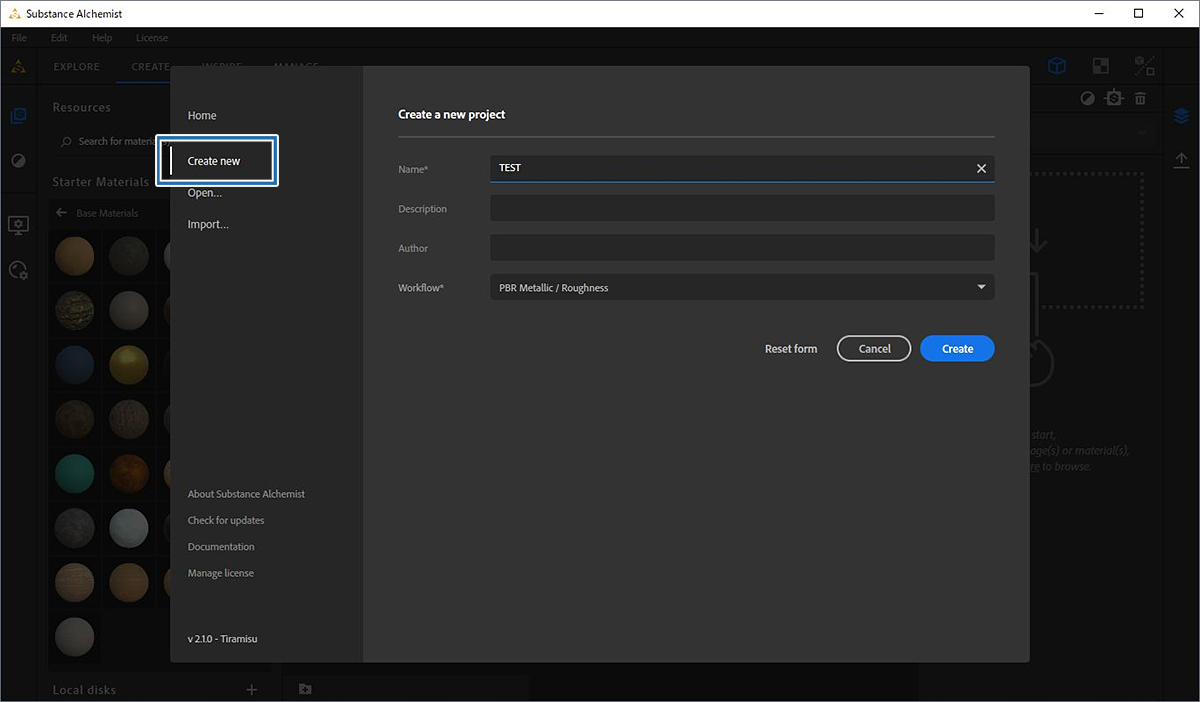Click into the Description input field

point(742,209)
